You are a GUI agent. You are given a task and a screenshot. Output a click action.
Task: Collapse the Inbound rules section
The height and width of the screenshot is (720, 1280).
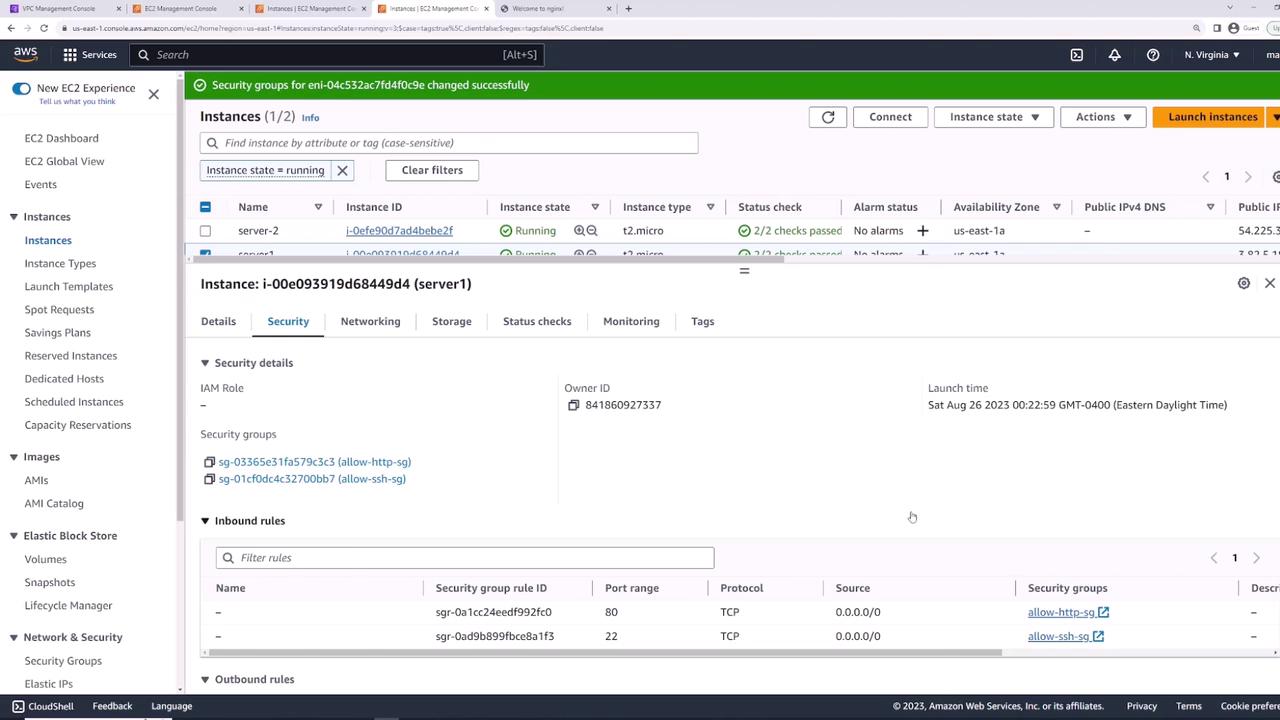(x=205, y=521)
